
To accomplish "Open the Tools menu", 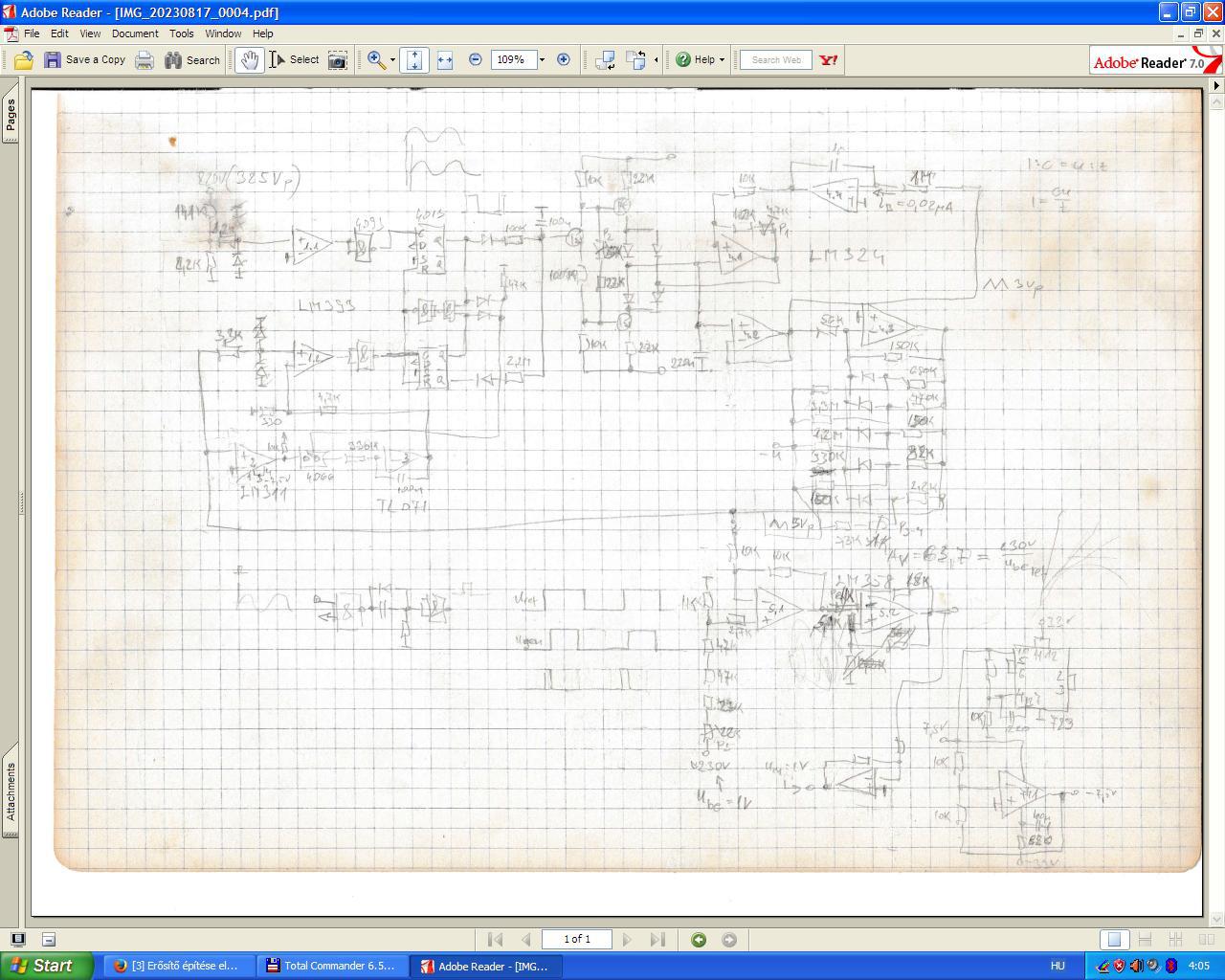I will click(182, 33).
